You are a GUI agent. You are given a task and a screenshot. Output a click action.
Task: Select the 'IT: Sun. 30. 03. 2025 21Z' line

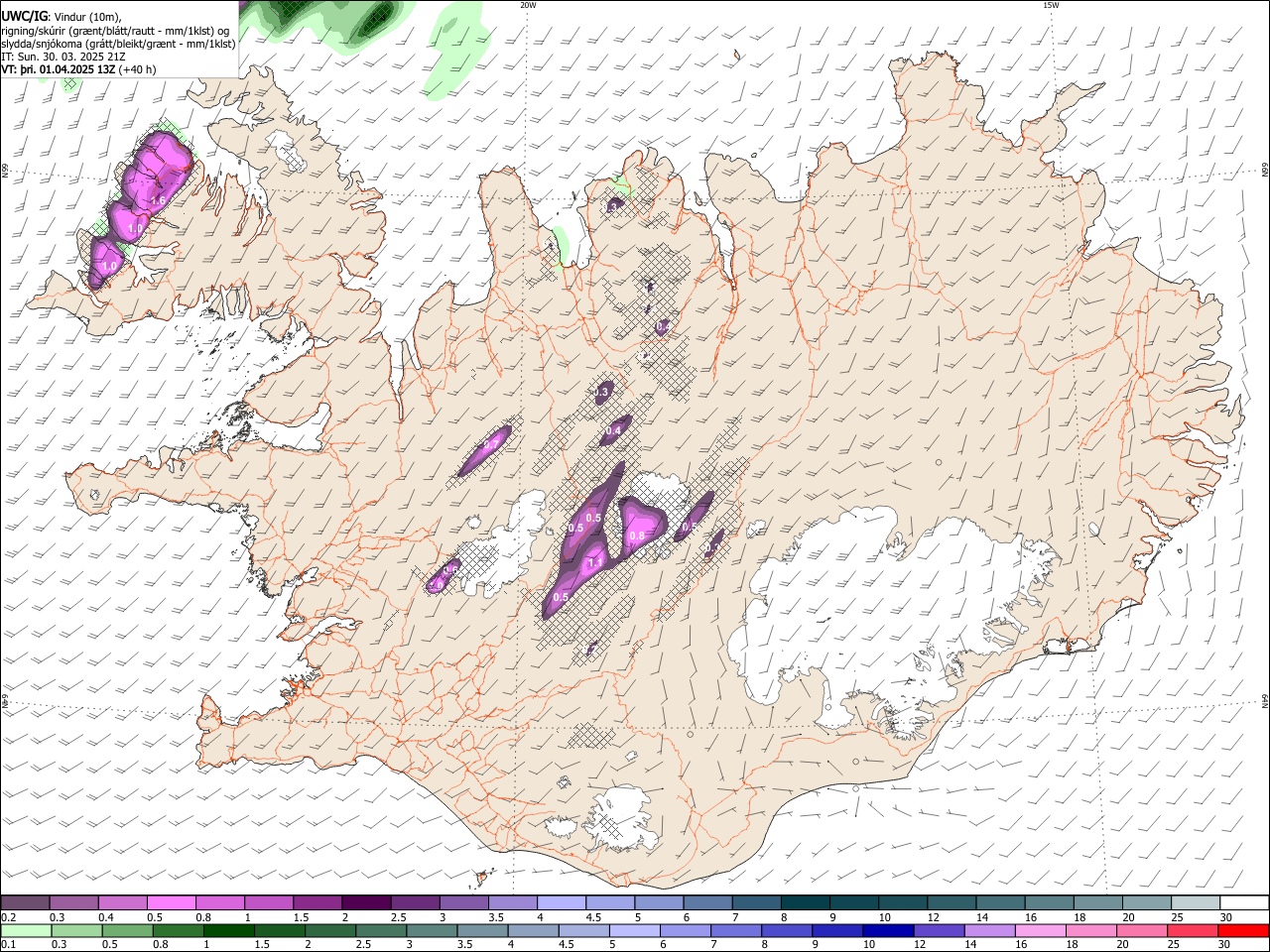(63, 57)
